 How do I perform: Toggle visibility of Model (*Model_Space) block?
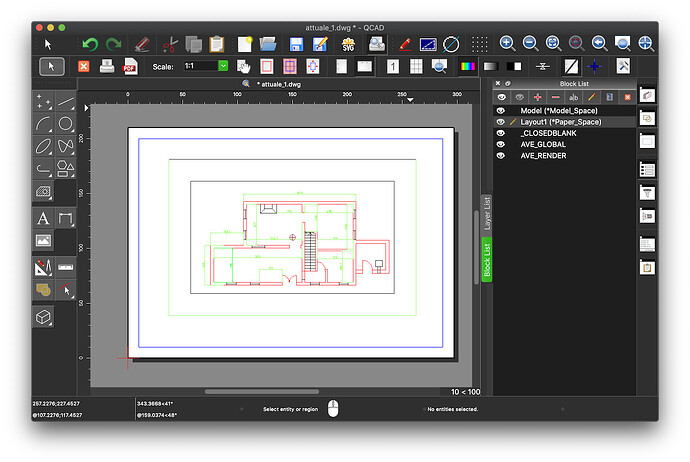(x=501, y=110)
